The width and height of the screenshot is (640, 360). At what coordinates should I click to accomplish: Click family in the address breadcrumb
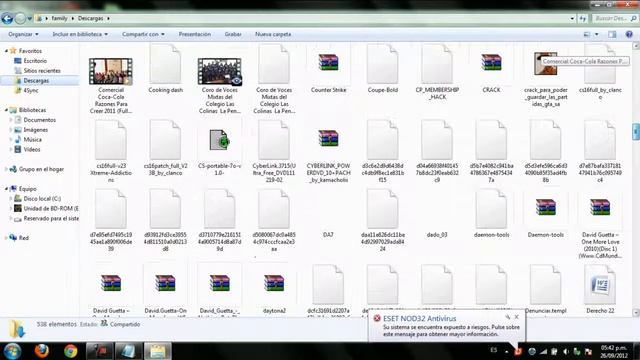(x=60, y=18)
